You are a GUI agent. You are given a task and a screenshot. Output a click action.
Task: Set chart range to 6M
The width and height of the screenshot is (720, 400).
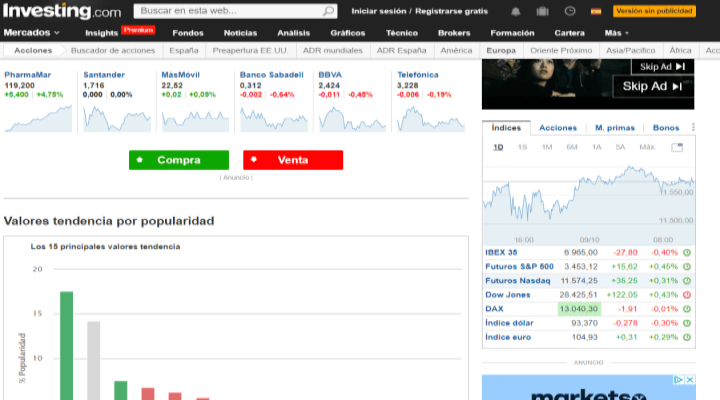pos(572,147)
